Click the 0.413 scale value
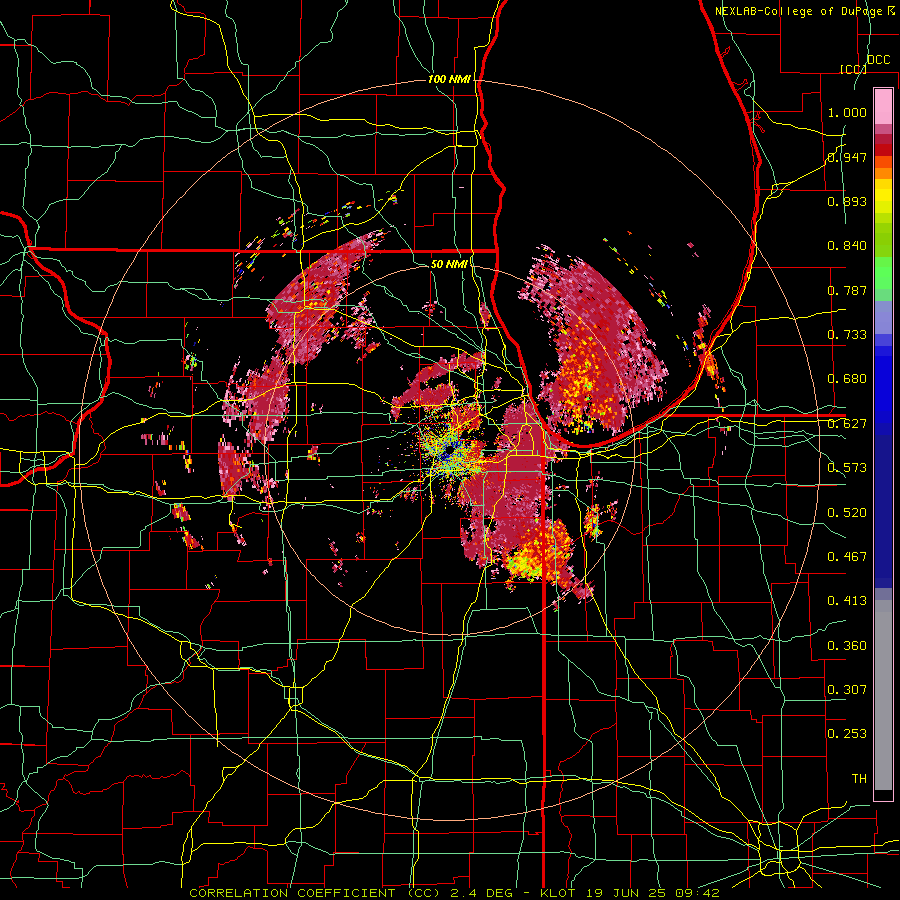This screenshot has height=900, width=900. [x=847, y=601]
